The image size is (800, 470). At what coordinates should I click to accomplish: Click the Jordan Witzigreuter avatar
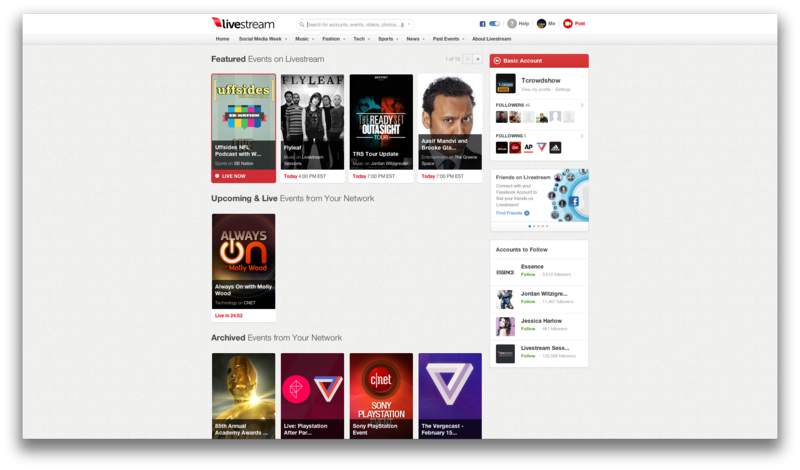pyautogui.click(x=505, y=300)
